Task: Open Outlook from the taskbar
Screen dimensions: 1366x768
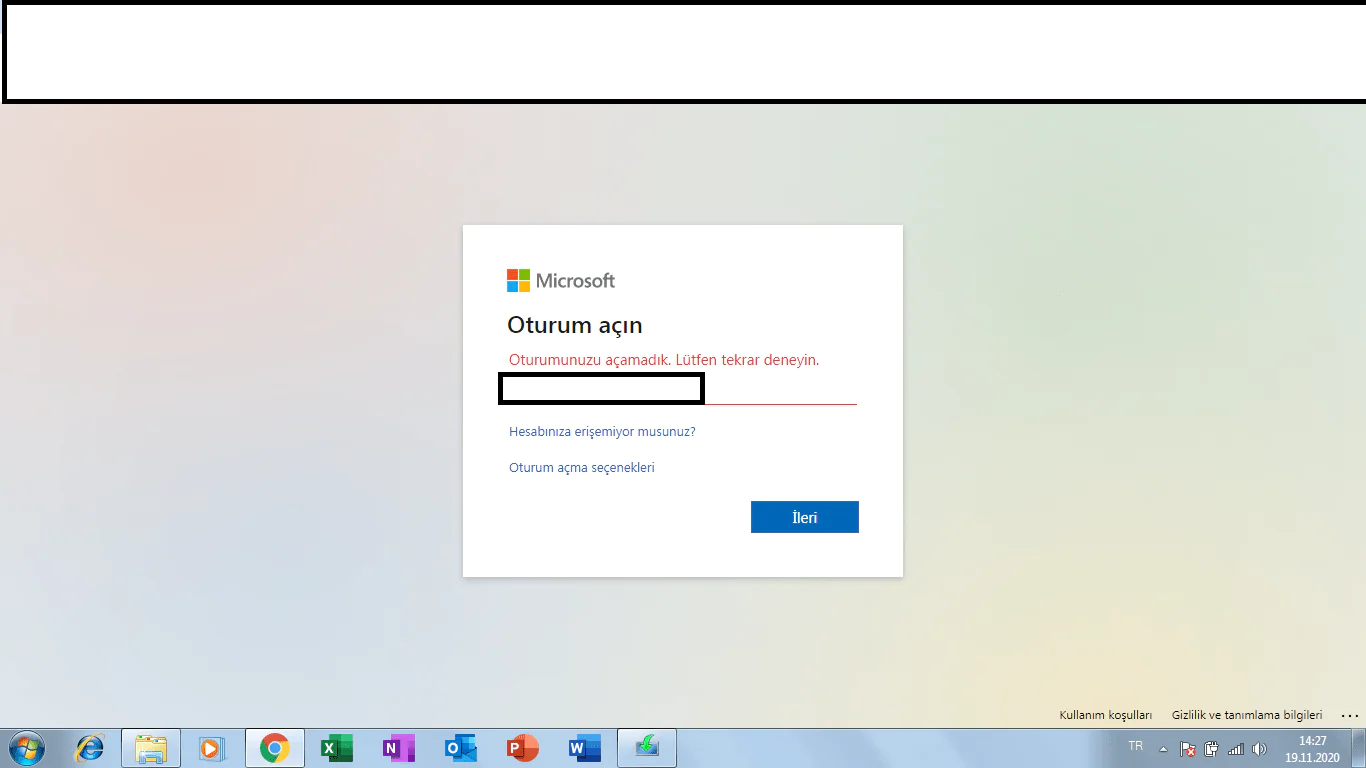Action: (460, 748)
